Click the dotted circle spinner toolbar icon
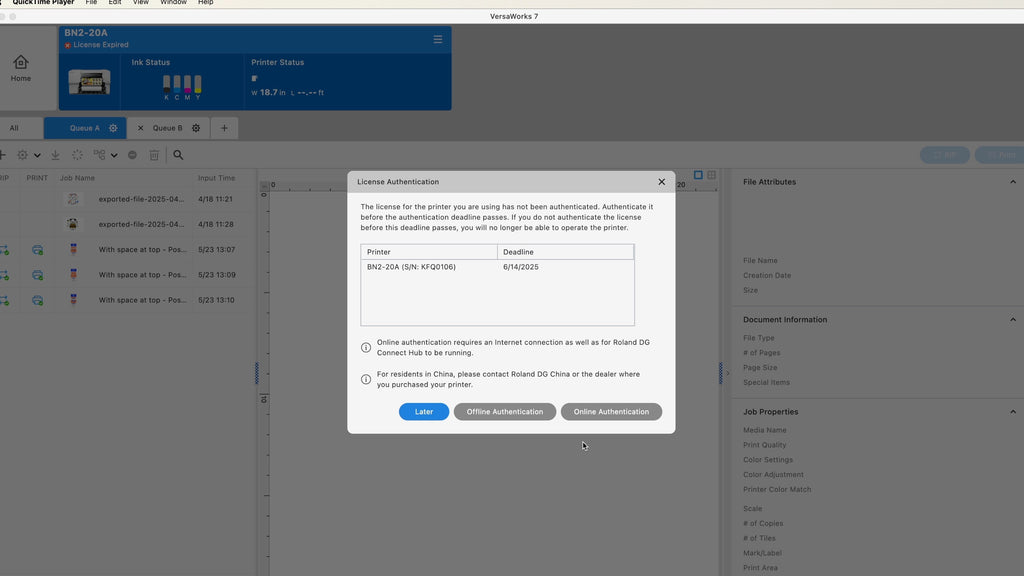This screenshot has height=576, width=1024. point(77,155)
